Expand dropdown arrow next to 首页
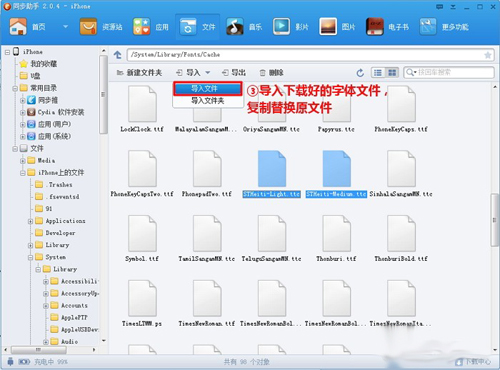 click(x=65, y=27)
